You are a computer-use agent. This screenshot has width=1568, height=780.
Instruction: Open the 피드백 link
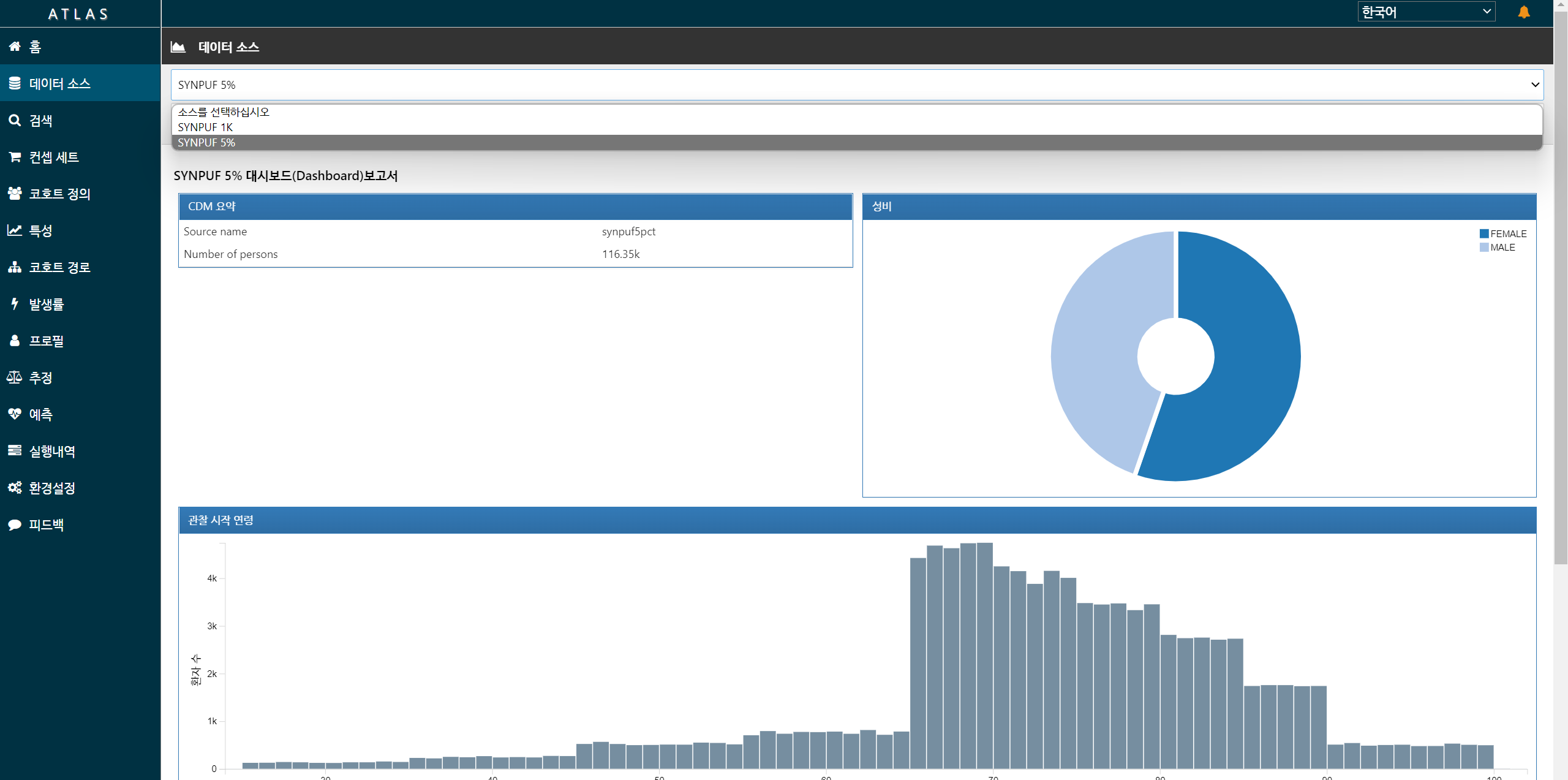click(47, 524)
